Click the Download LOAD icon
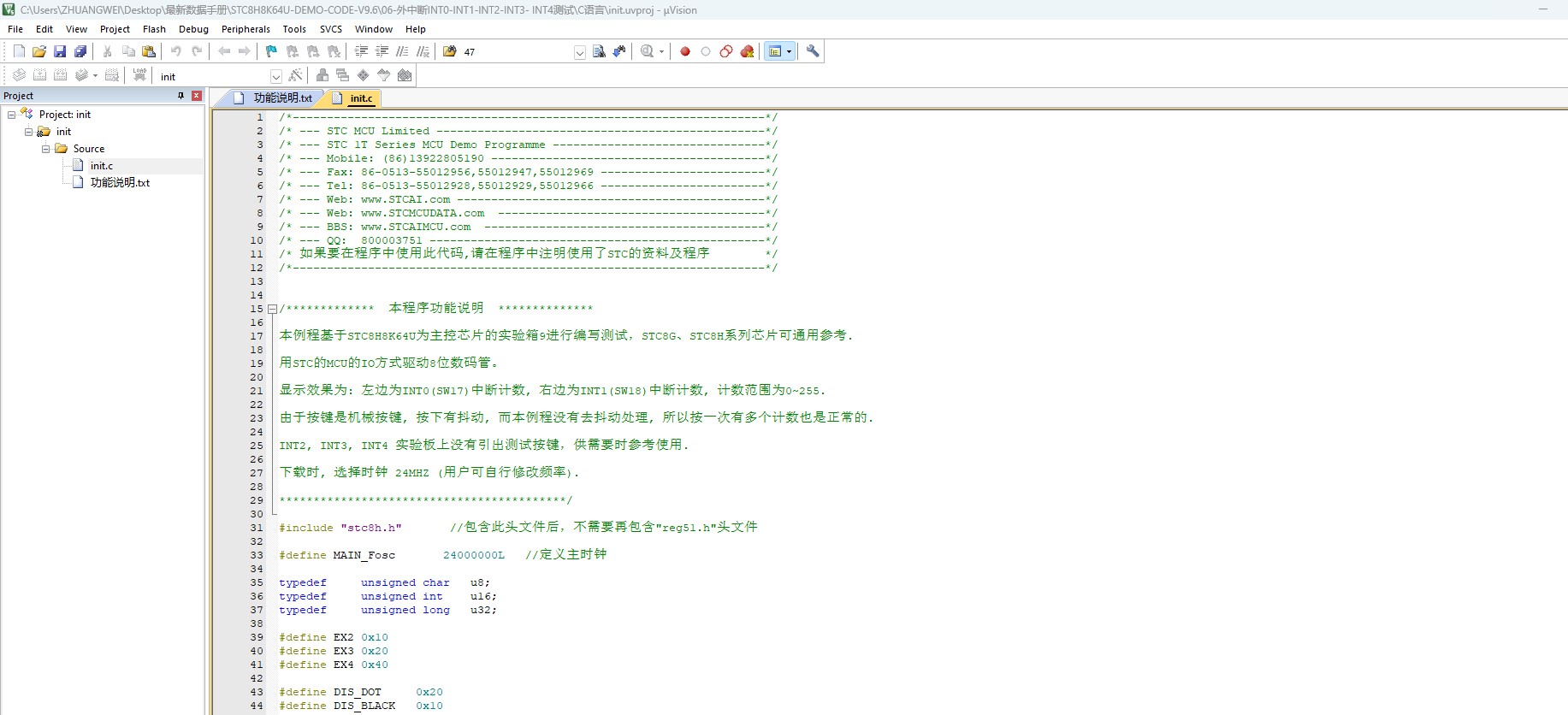 [x=139, y=75]
